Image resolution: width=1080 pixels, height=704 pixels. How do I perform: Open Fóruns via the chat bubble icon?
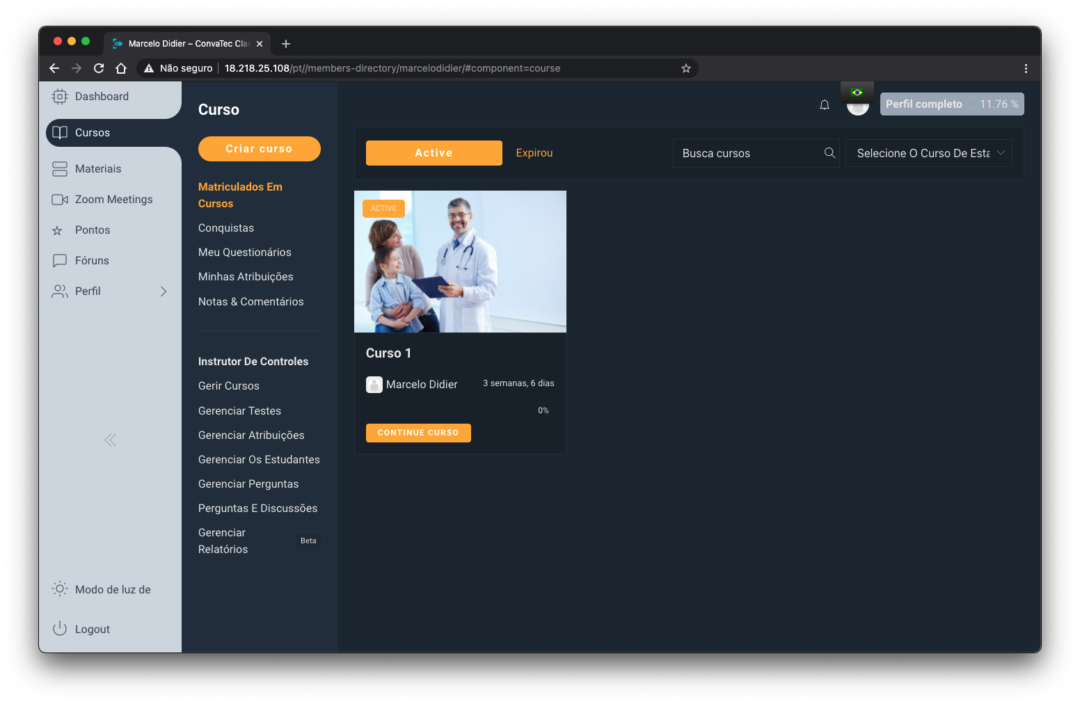click(x=59, y=260)
